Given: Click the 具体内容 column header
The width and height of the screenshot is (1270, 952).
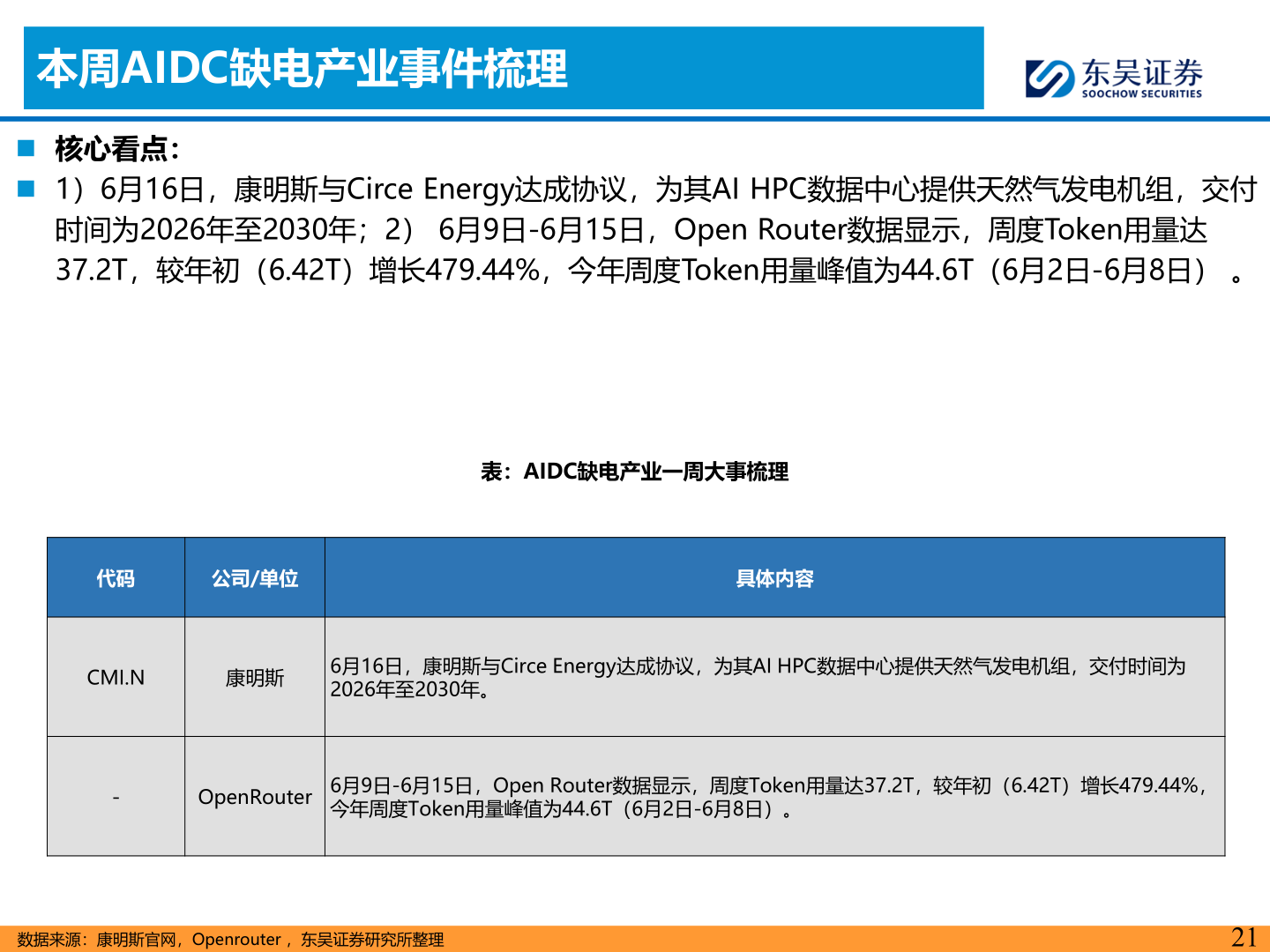Looking at the screenshot, I should (775, 578).
